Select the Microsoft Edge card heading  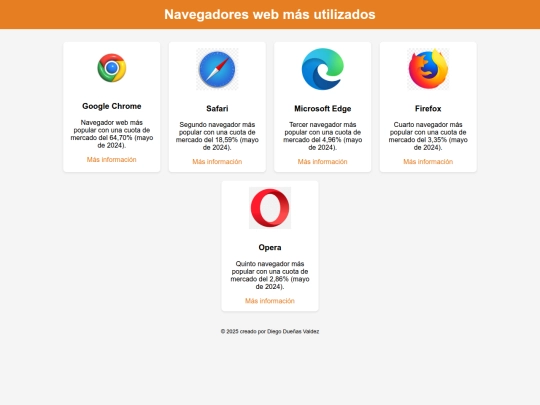(x=323, y=108)
